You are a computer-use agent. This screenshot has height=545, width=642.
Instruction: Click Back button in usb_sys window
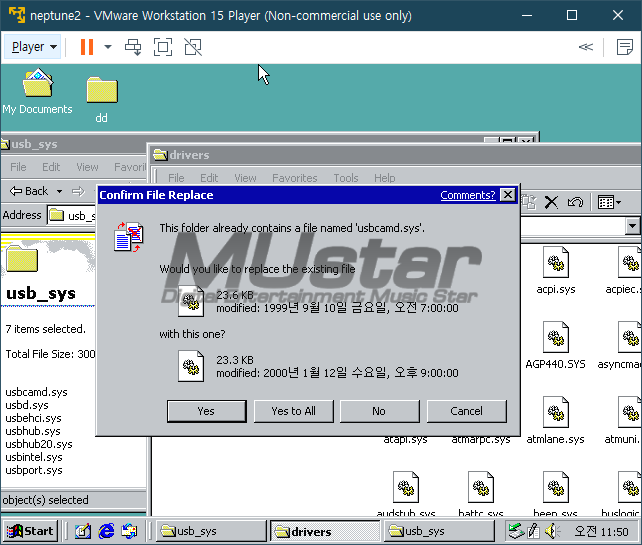(x=29, y=191)
